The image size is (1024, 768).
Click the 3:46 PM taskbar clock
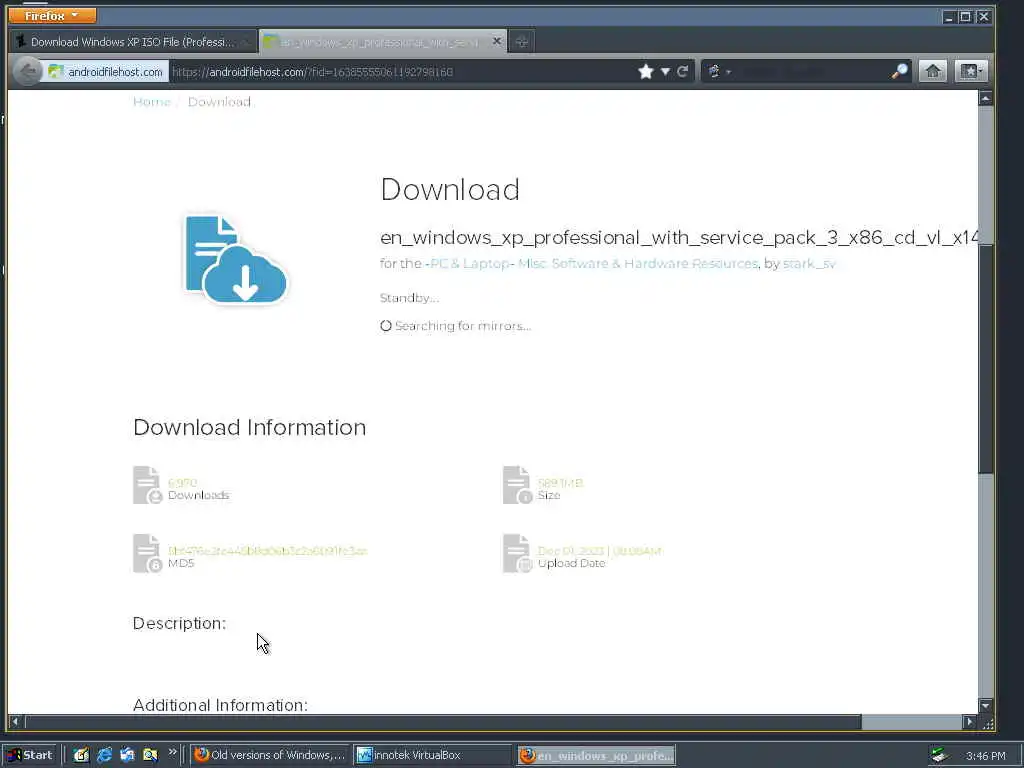(985, 756)
